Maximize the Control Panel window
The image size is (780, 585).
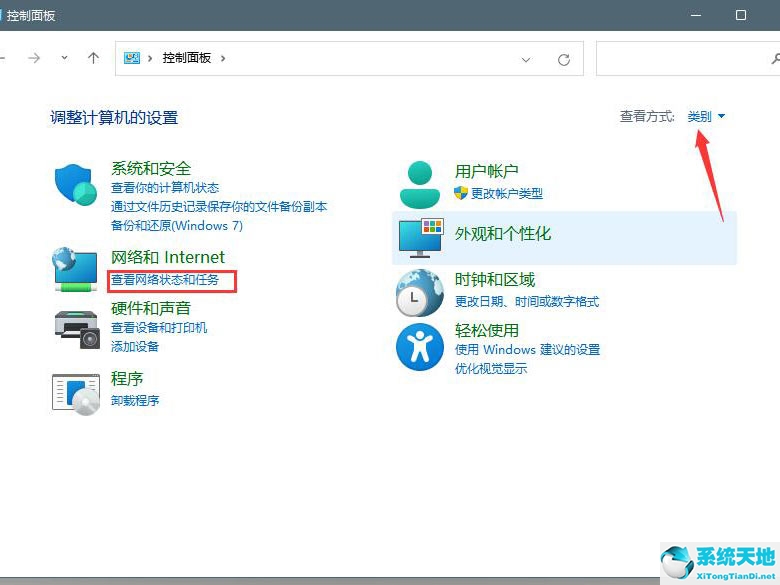click(x=741, y=15)
